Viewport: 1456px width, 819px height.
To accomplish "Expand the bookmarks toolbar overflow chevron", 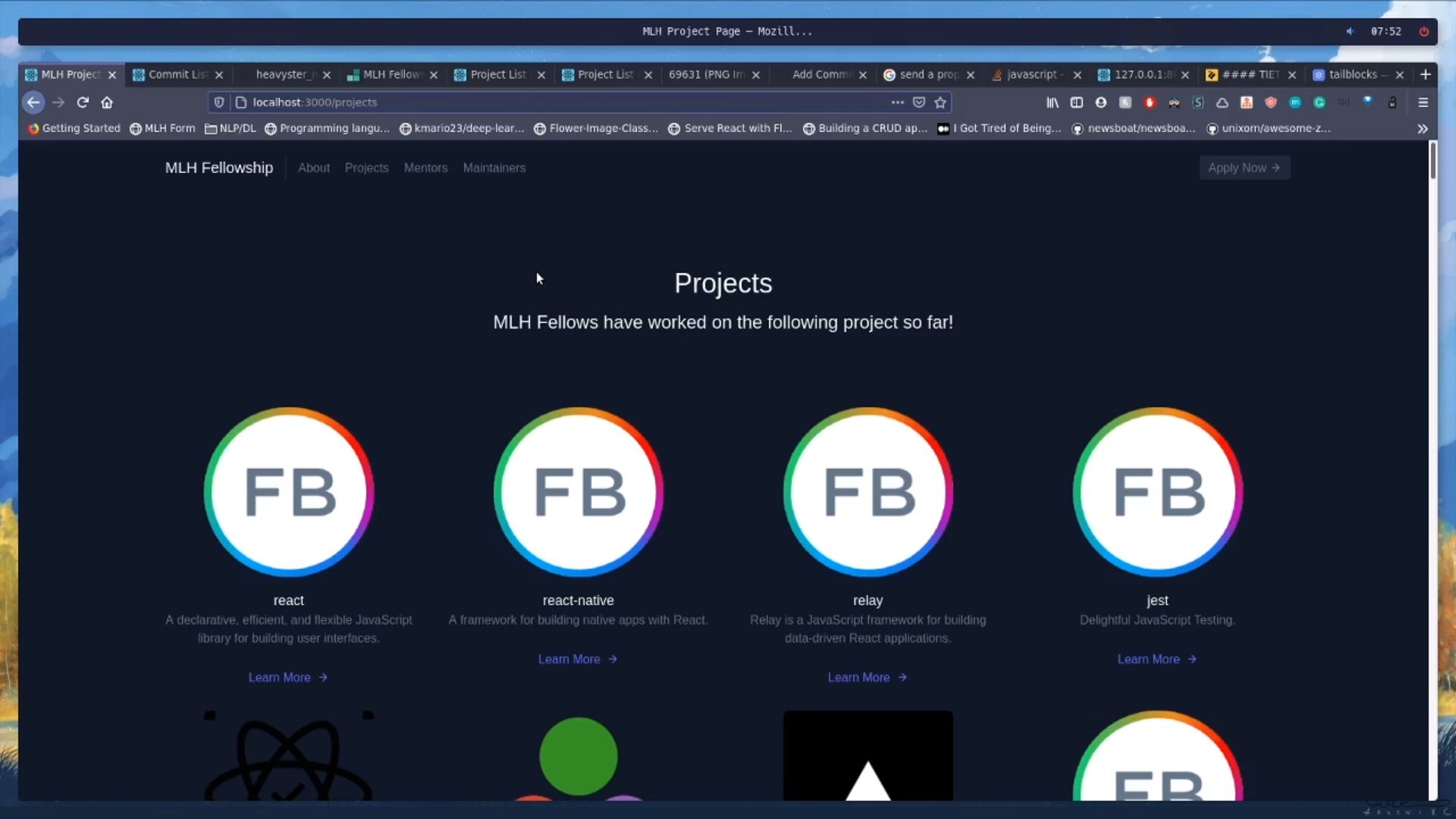I will pos(1423,129).
